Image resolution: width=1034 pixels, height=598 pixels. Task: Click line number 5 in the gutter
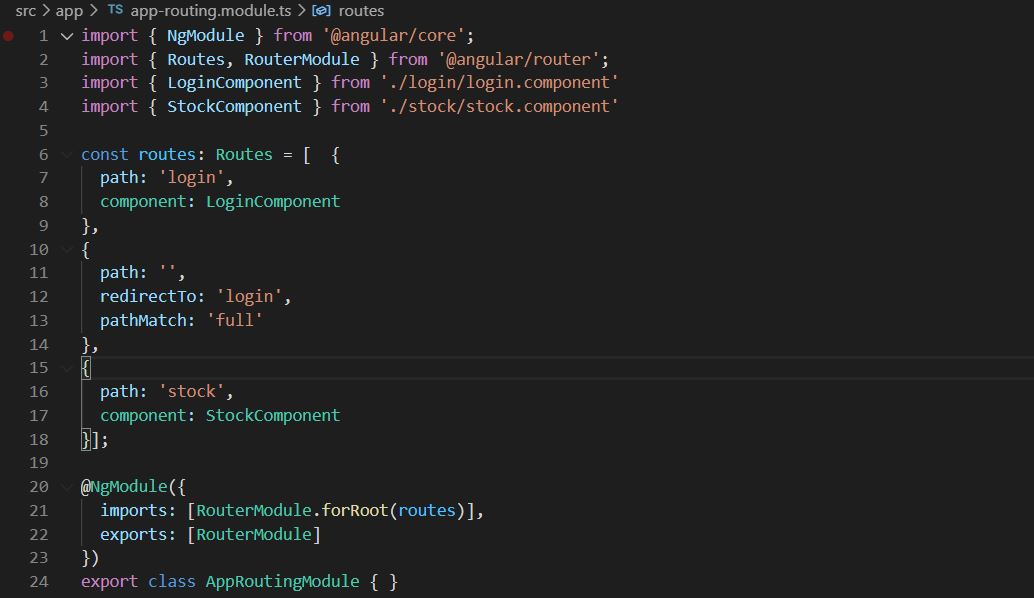[x=44, y=131]
